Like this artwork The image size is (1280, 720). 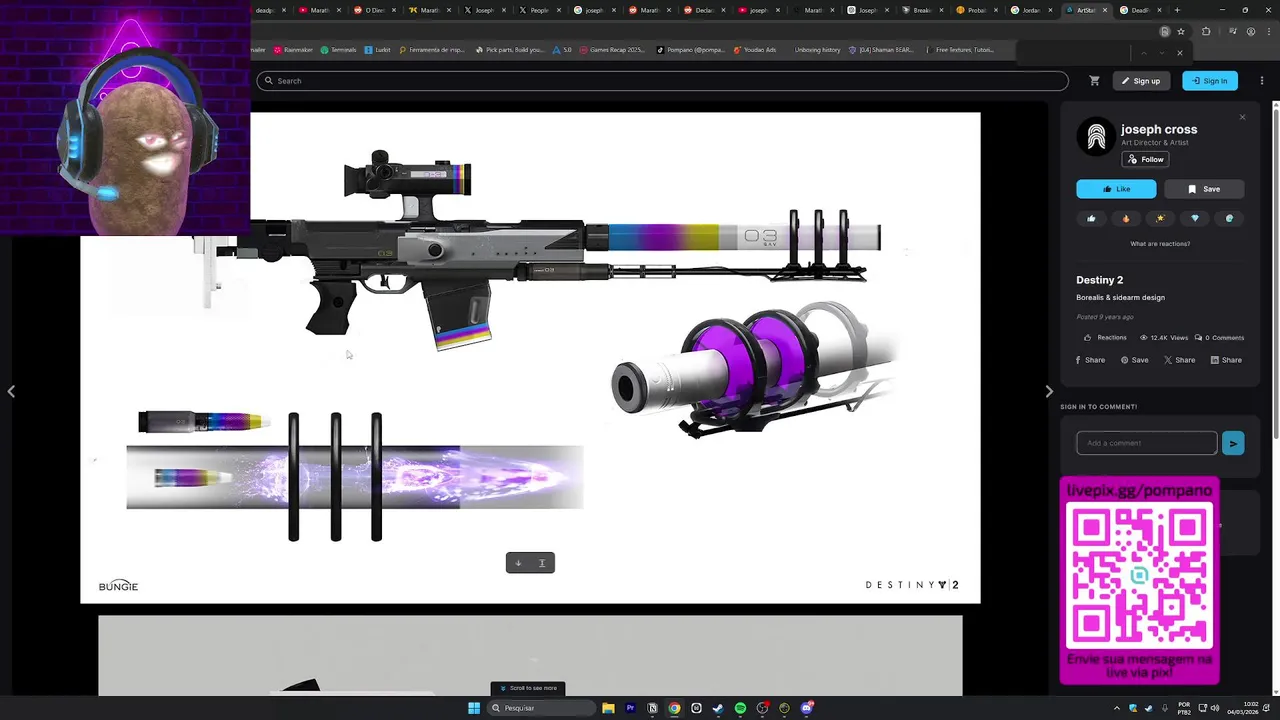(x=1116, y=189)
